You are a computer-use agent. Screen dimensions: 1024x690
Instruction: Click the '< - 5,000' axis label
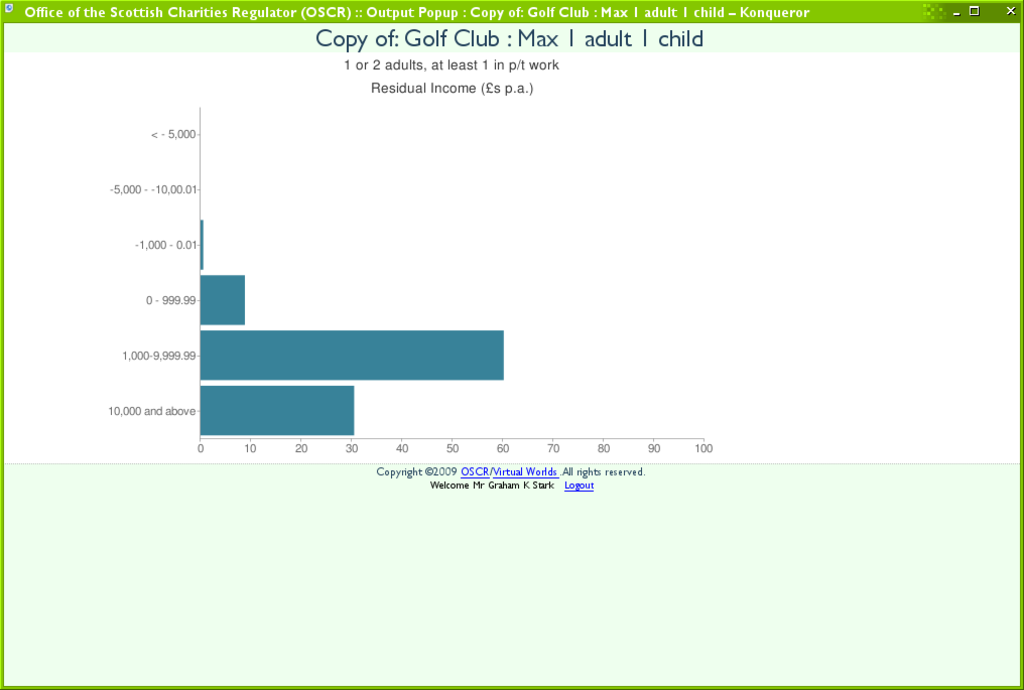pos(173,134)
